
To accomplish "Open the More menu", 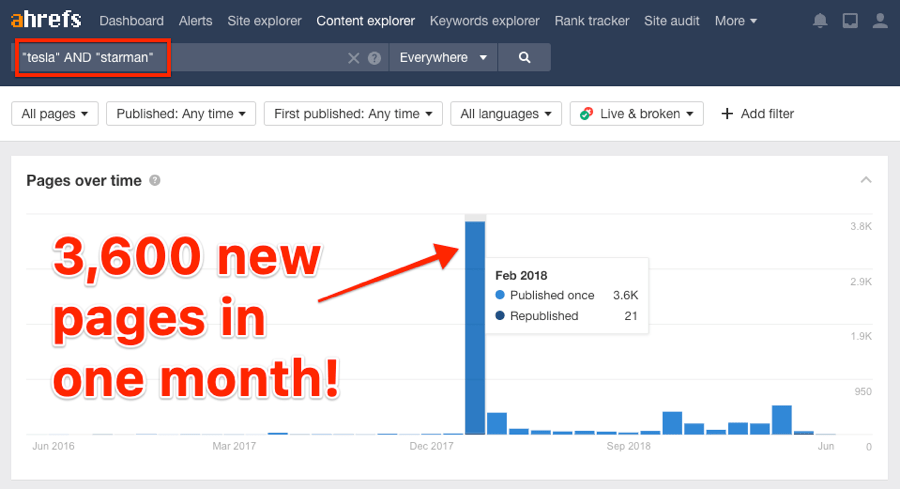I will point(736,21).
